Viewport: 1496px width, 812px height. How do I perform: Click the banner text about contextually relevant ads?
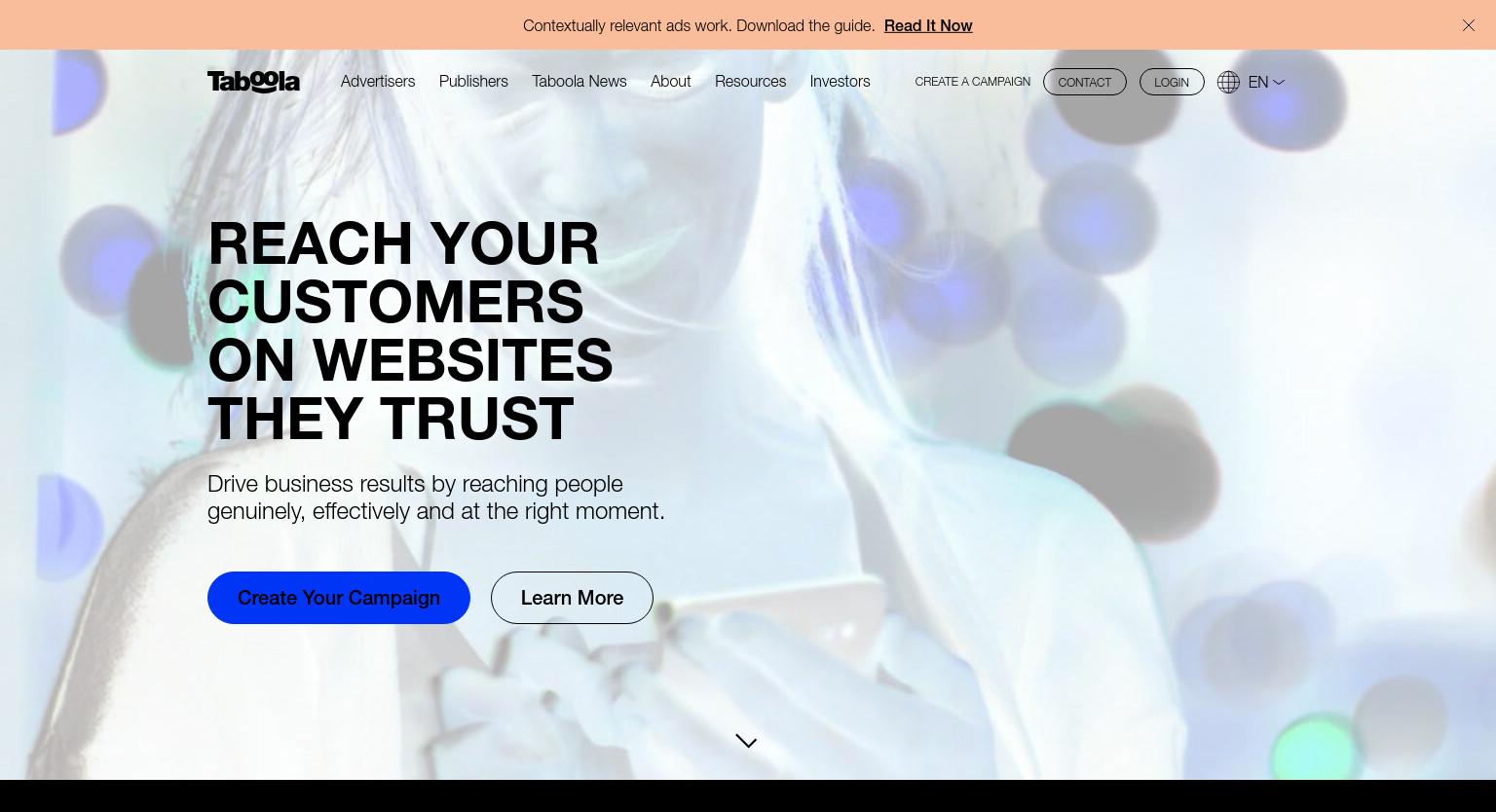[x=698, y=25]
